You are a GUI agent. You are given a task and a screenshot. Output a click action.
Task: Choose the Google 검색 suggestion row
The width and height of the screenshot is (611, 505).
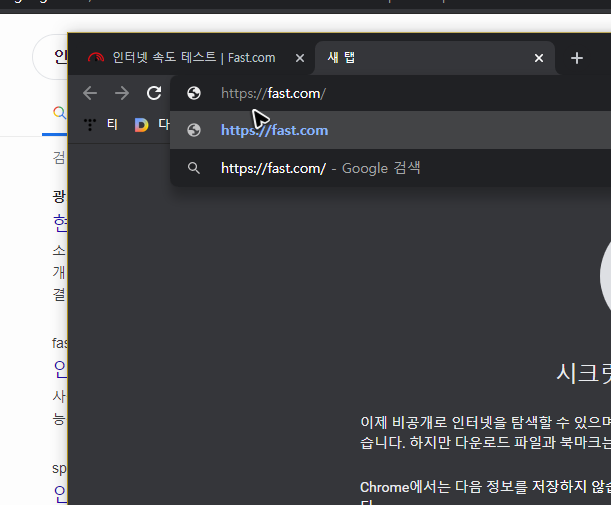pyautogui.click(x=390, y=168)
